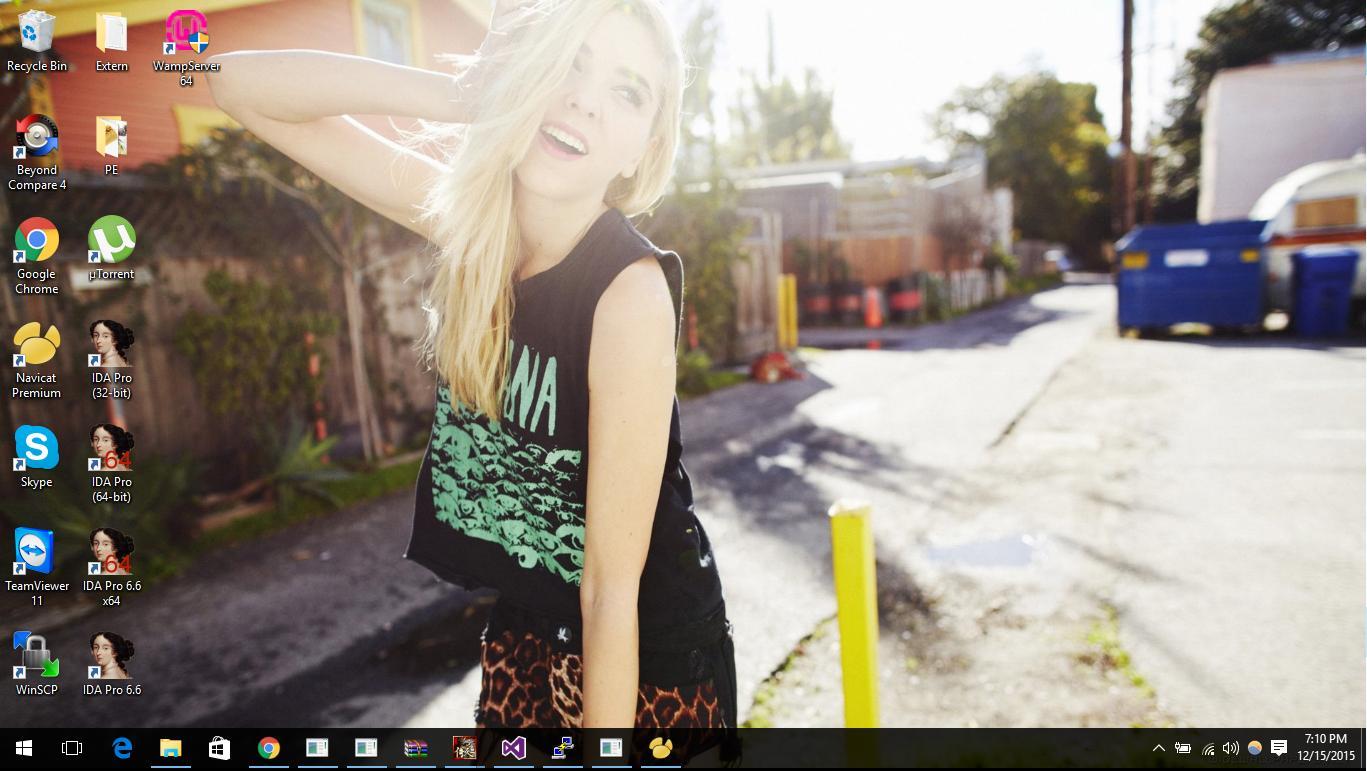Open the Windows Start menu

click(24, 748)
